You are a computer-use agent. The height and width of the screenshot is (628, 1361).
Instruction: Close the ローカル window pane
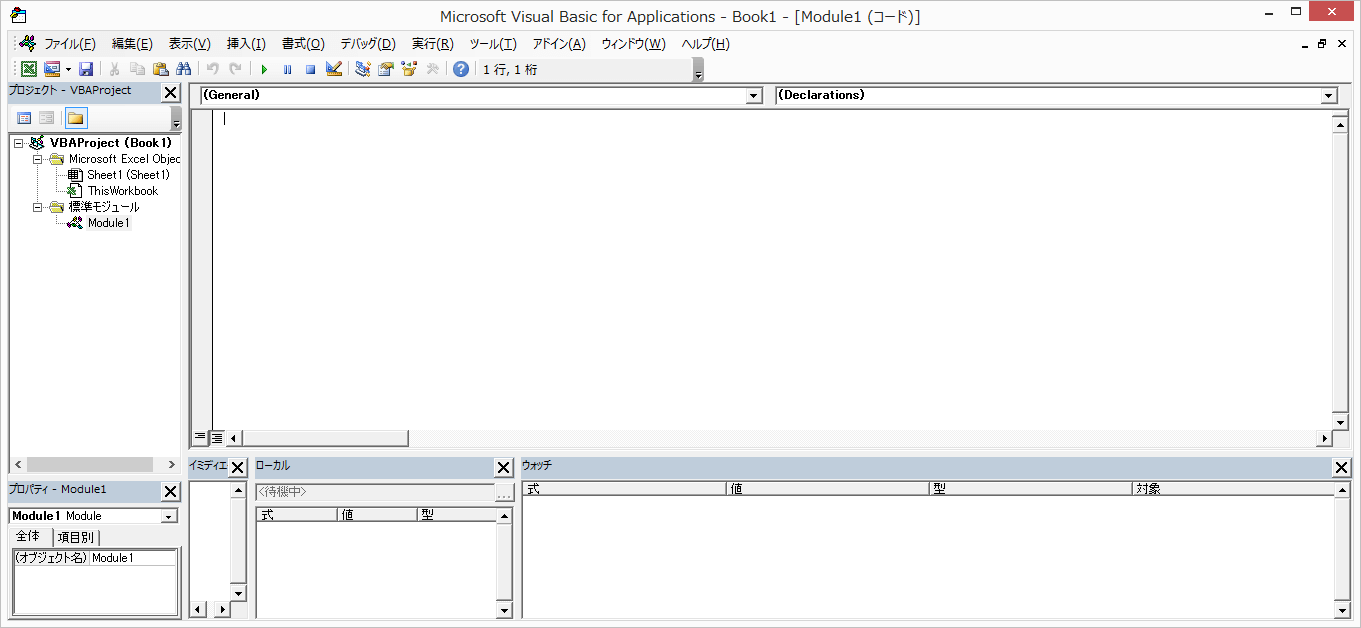[x=503, y=468]
